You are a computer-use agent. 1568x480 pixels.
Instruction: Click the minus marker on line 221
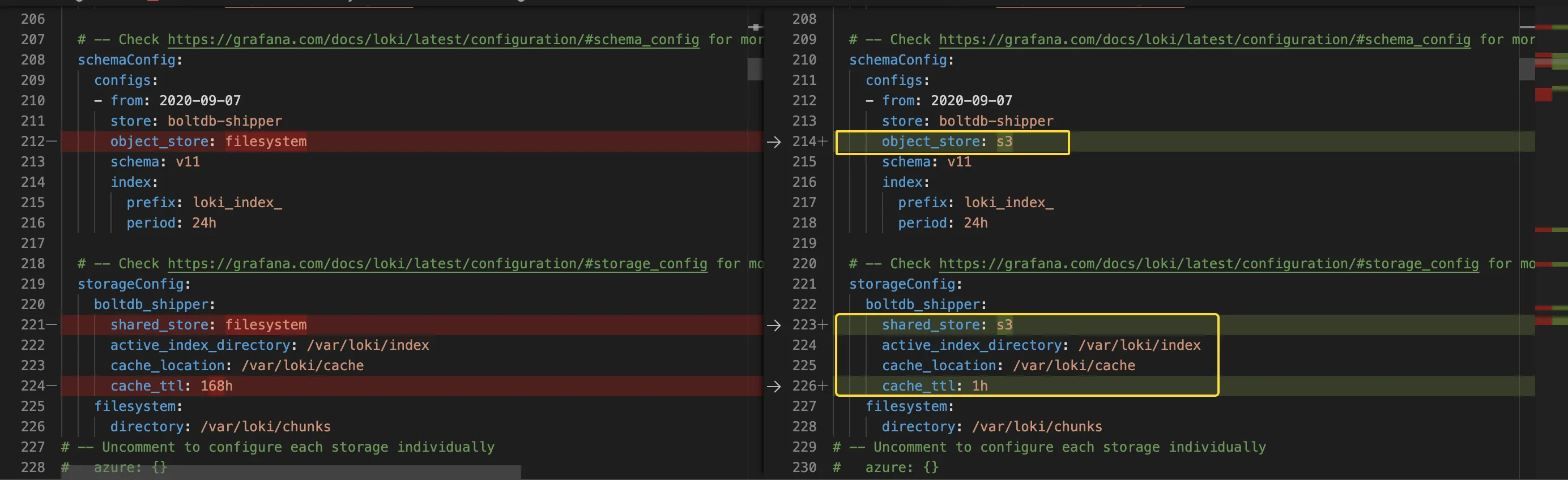pos(52,325)
